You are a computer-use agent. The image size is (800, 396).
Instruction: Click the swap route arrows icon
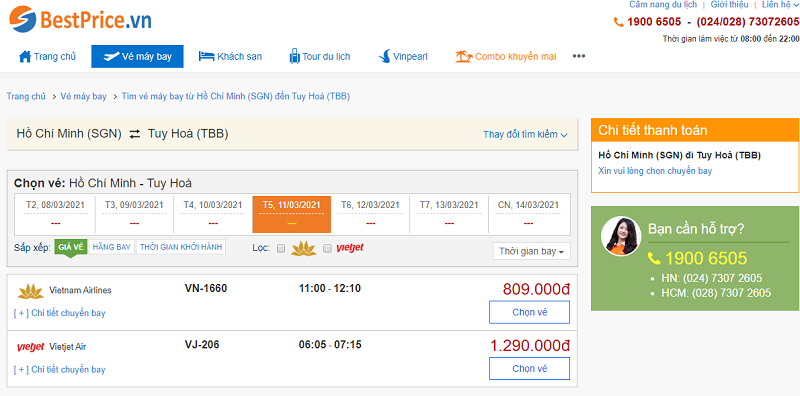[x=135, y=134]
